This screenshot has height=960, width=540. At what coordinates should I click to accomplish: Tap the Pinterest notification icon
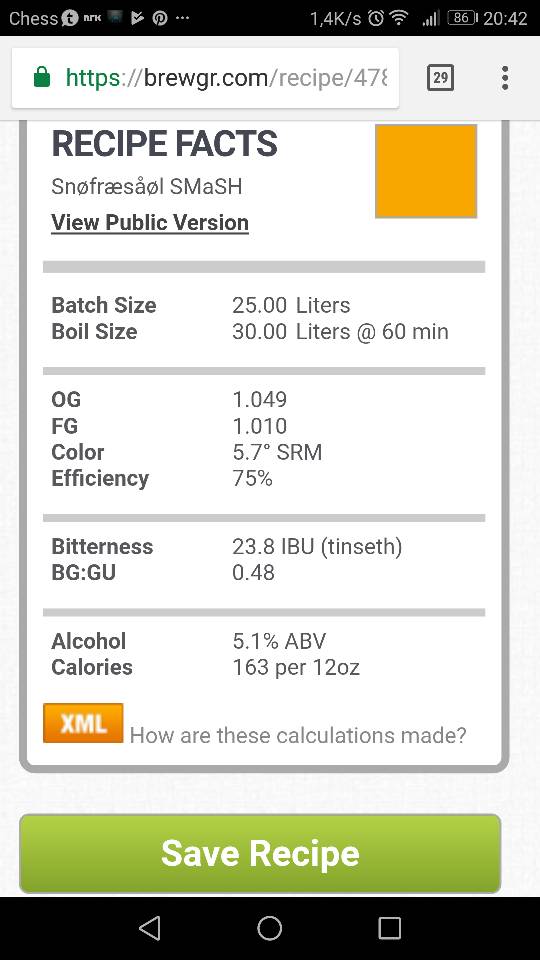[160, 18]
